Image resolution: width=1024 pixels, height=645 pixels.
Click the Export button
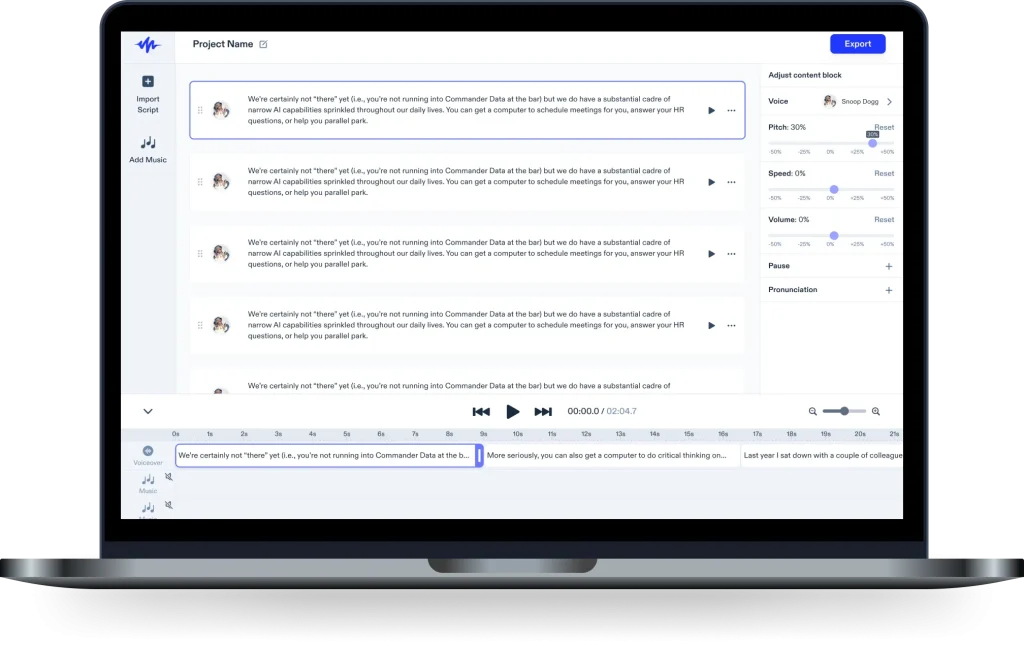pos(857,44)
